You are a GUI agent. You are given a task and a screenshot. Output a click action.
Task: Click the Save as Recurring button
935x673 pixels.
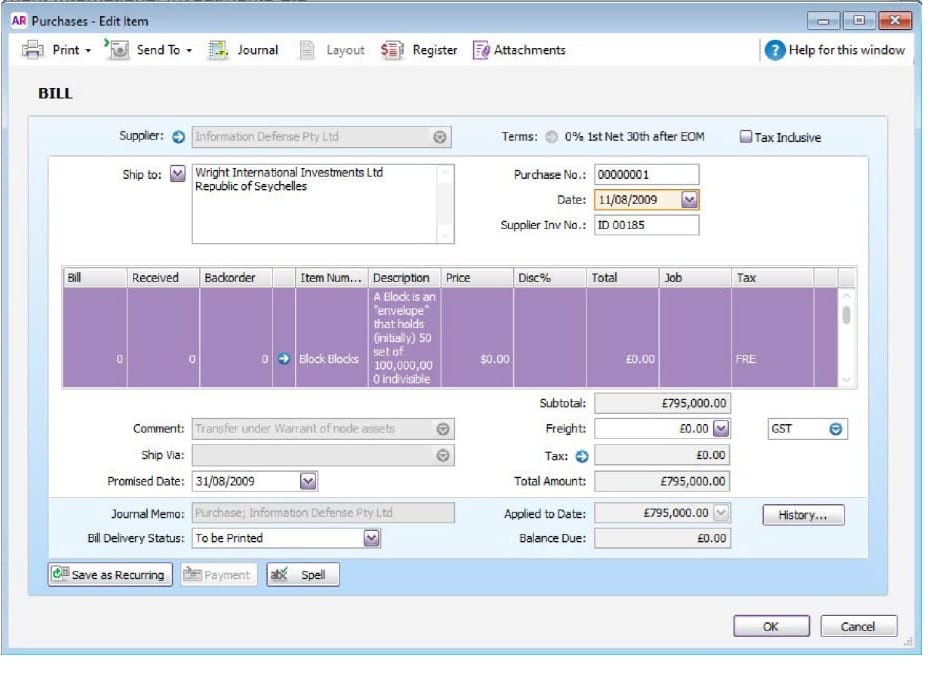tap(111, 575)
